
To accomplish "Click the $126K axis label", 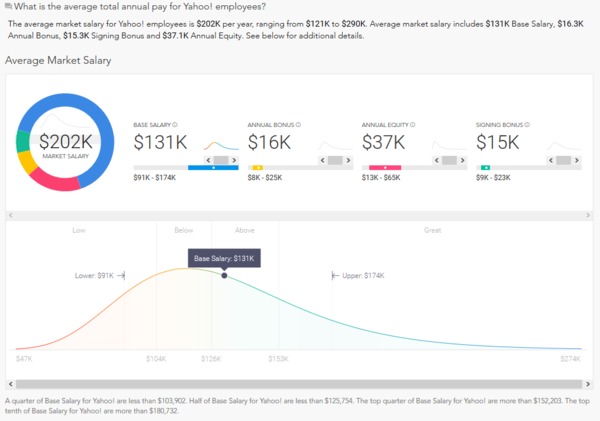I will tap(211, 359).
